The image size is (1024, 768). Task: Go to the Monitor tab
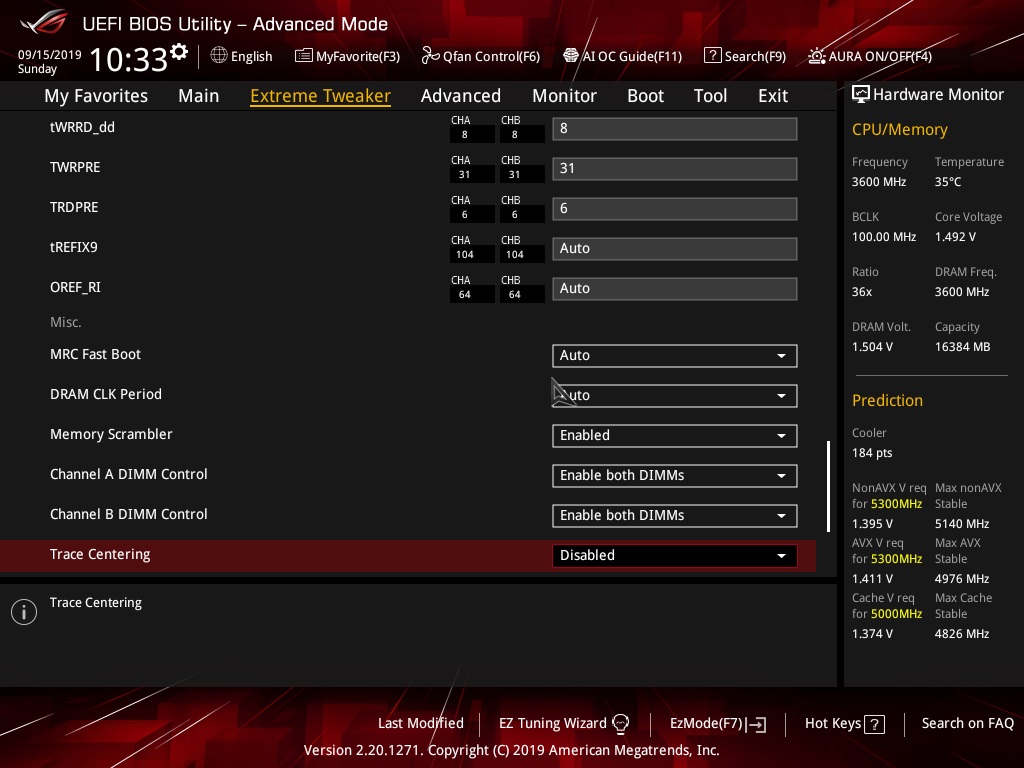tap(564, 95)
